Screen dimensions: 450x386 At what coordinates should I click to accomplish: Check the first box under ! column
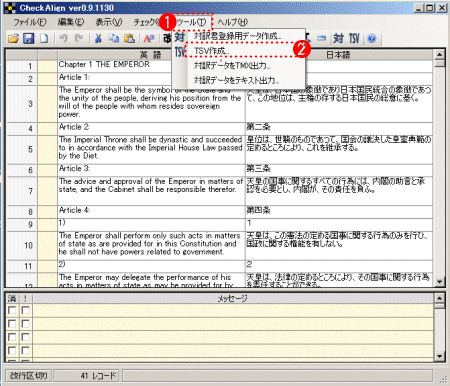pos(25,311)
